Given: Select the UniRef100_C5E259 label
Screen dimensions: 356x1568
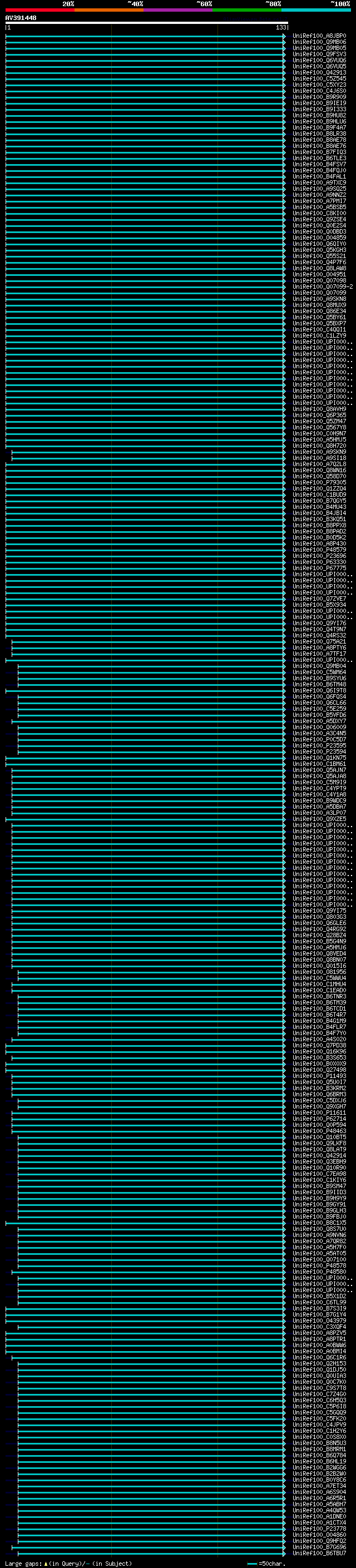Looking at the screenshot, I should click(319, 709).
